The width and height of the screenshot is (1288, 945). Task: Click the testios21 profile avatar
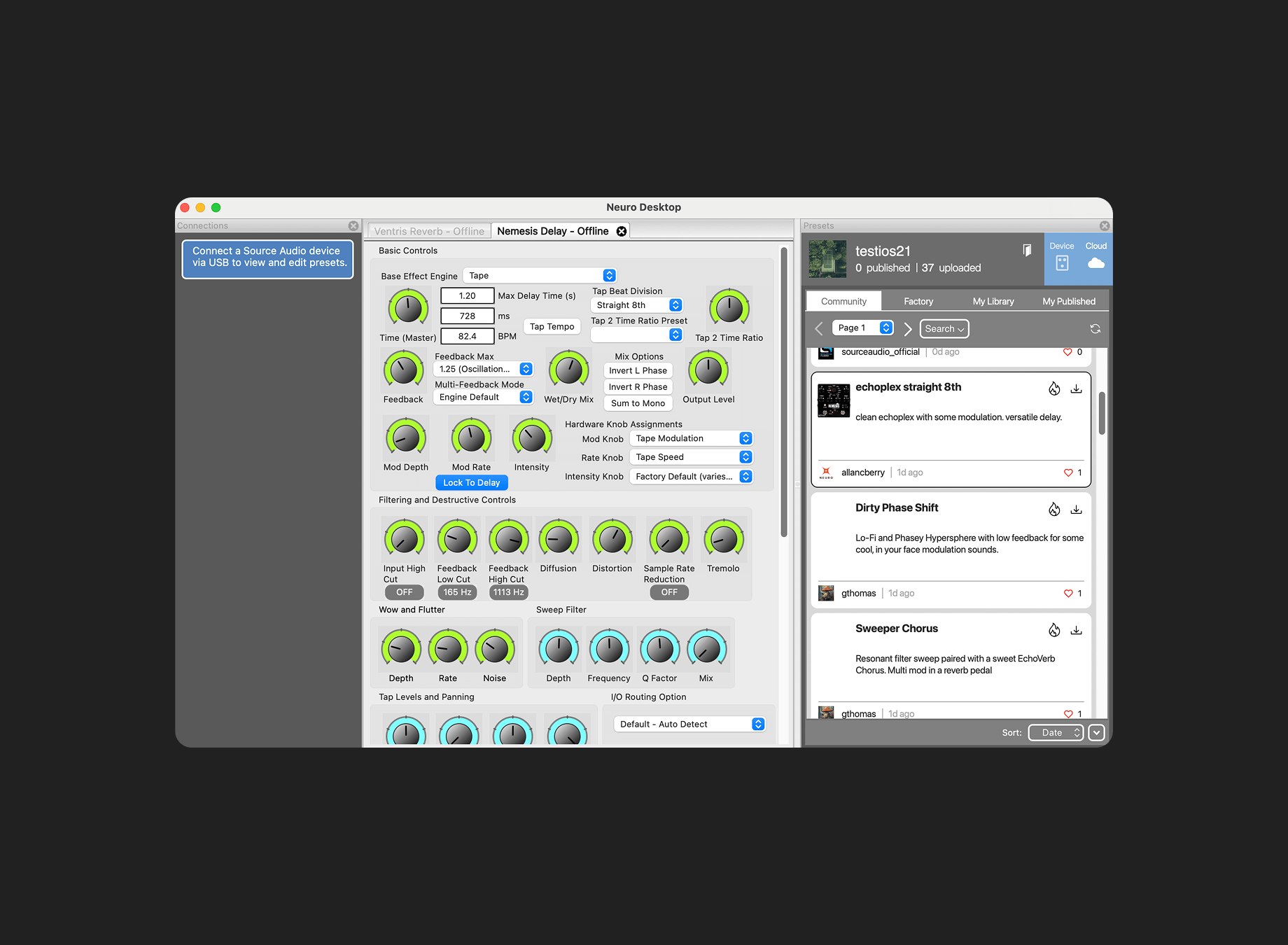827,259
